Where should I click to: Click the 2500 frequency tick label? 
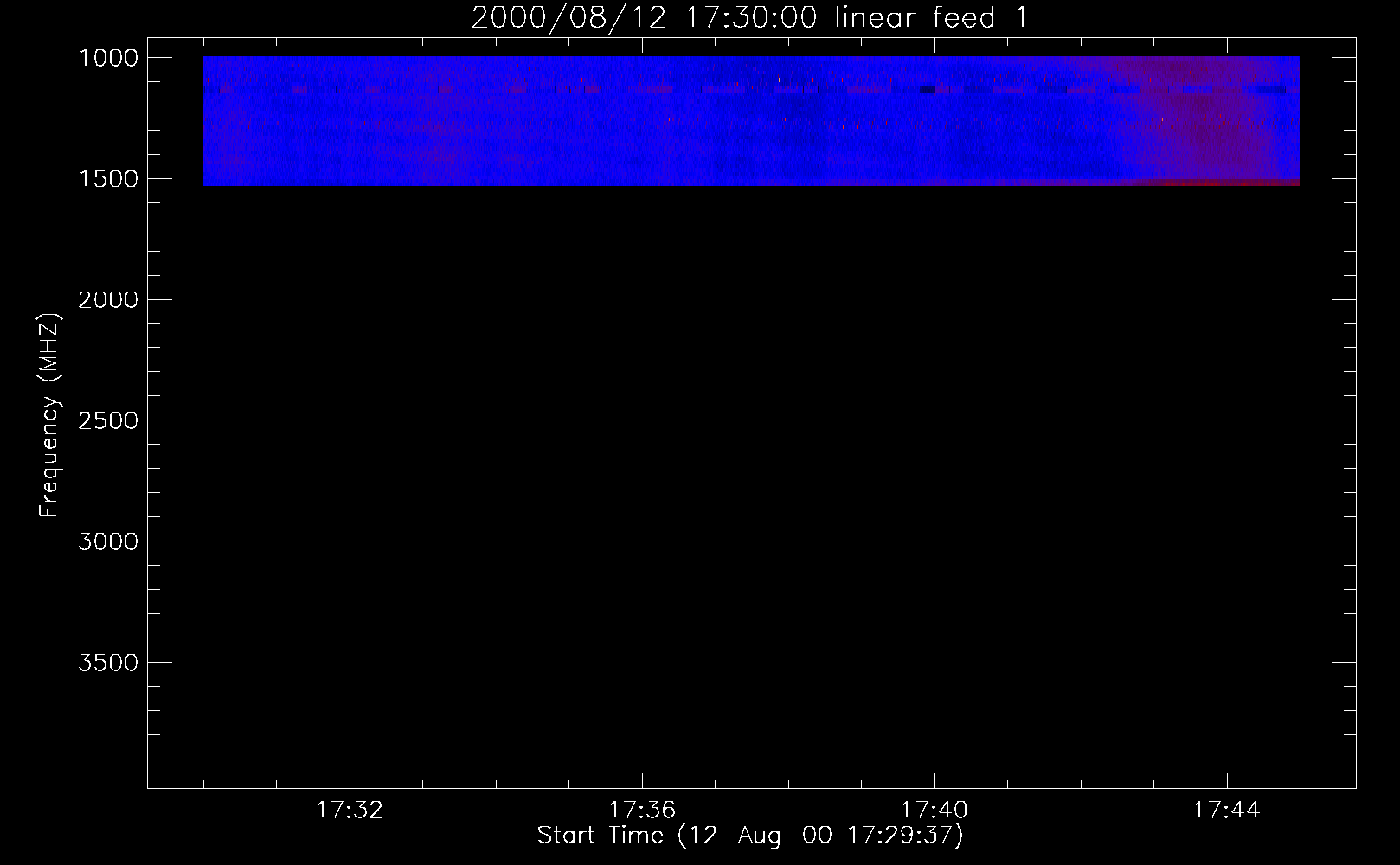tap(108, 420)
